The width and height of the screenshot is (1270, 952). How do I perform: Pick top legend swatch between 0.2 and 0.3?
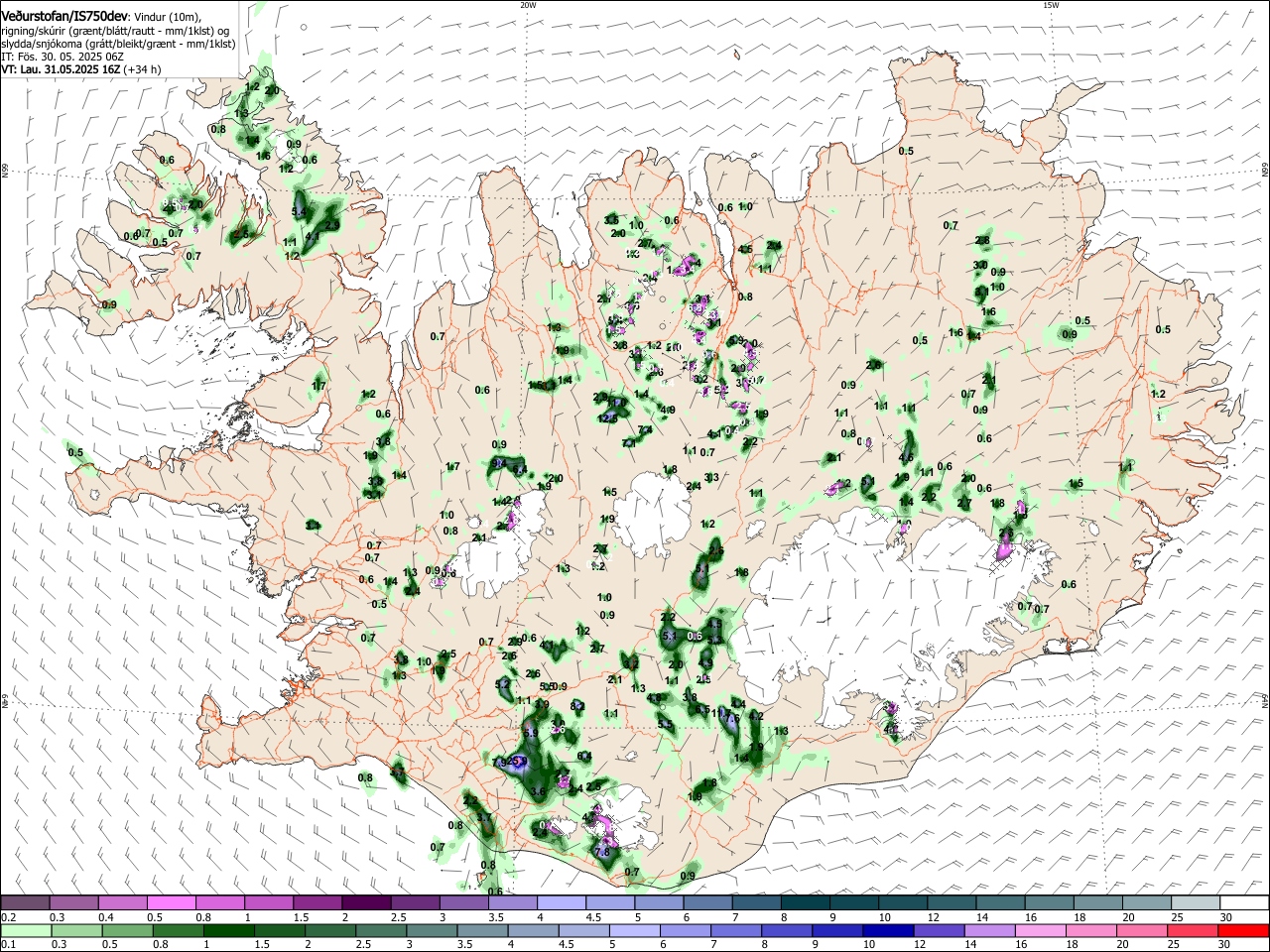coord(26,903)
